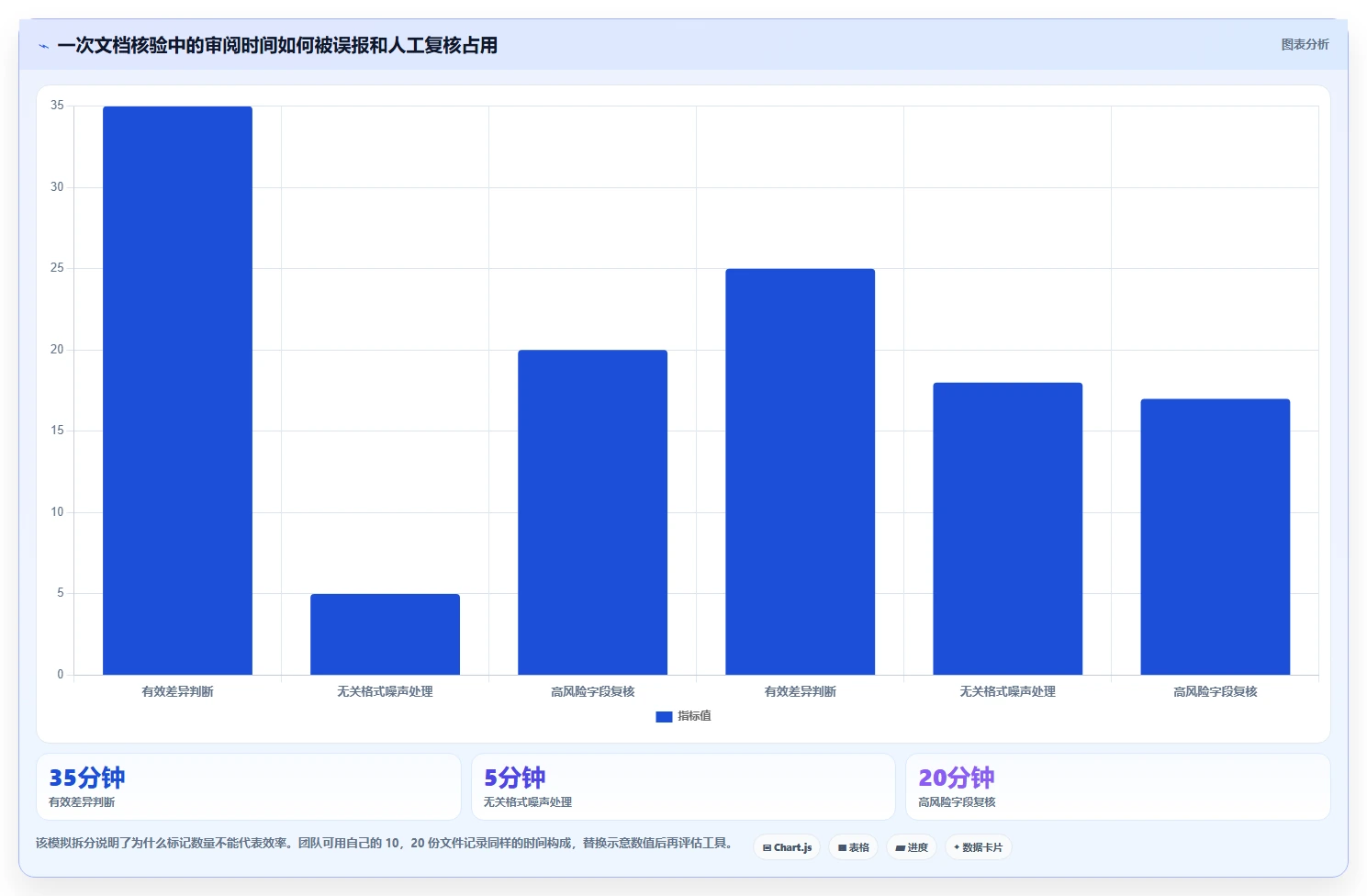The width and height of the screenshot is (1367, 896).
Task: Select the Chart.js tag pill
Action: (787, 847)
